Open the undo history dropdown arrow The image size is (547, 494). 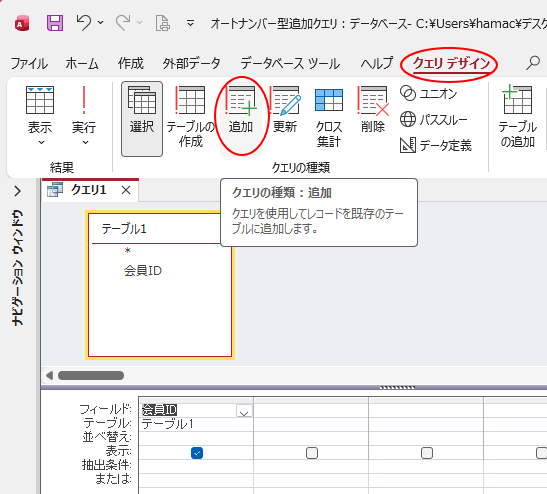click(x=101, y=23)
